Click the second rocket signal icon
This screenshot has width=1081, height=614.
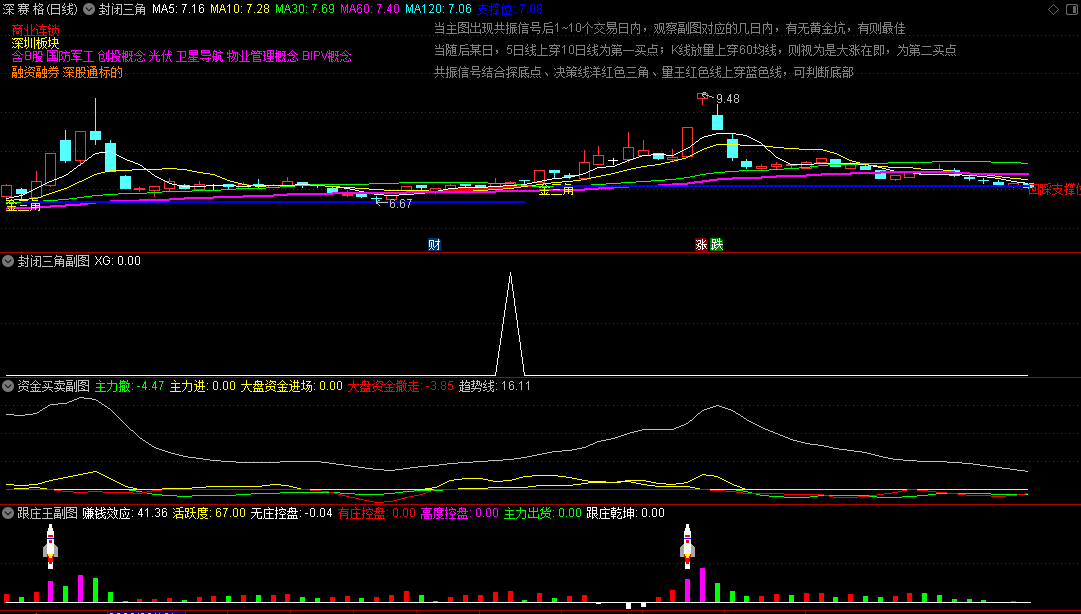coord(687,546)
